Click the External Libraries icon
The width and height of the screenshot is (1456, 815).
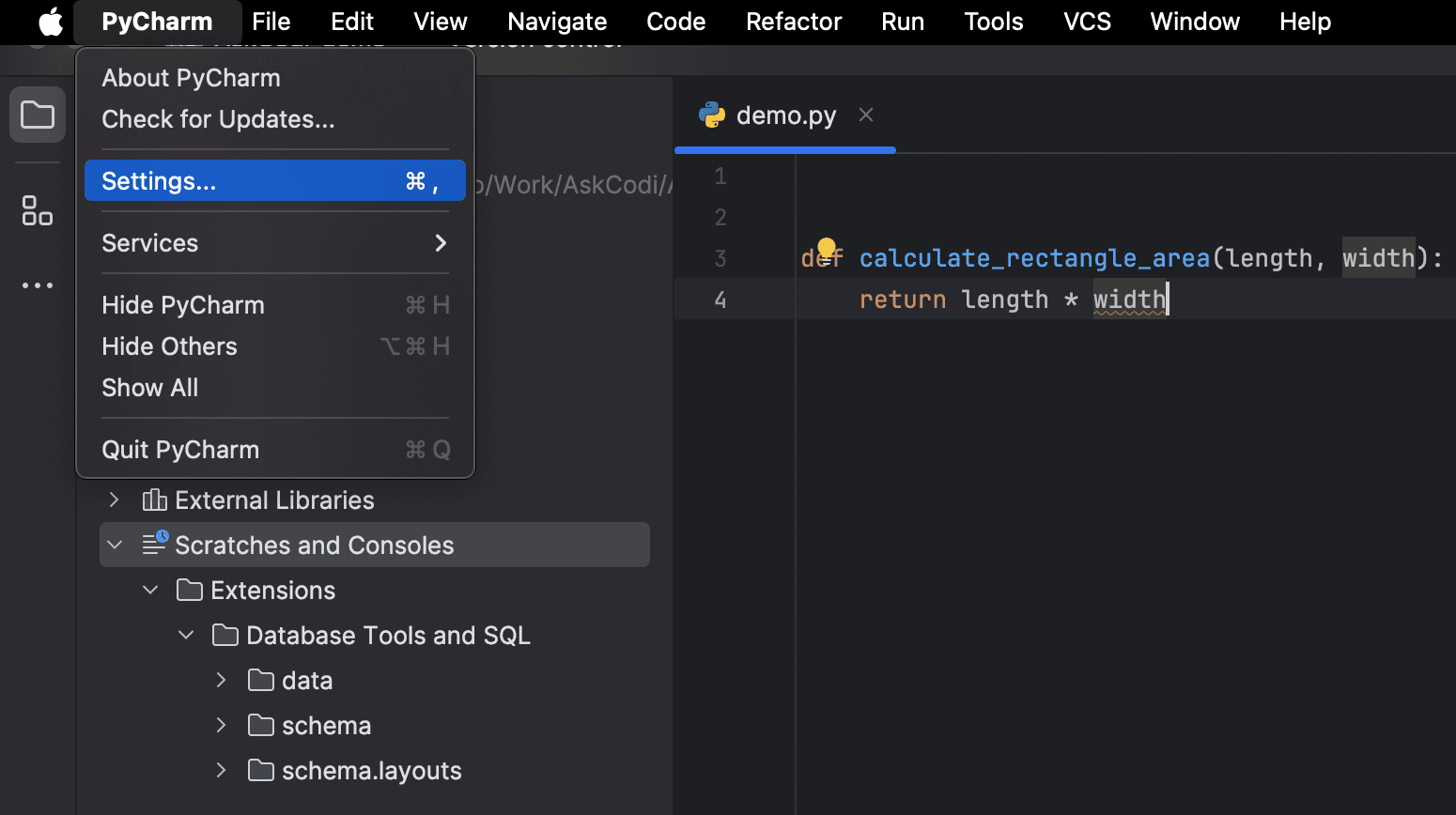point(155,500)
